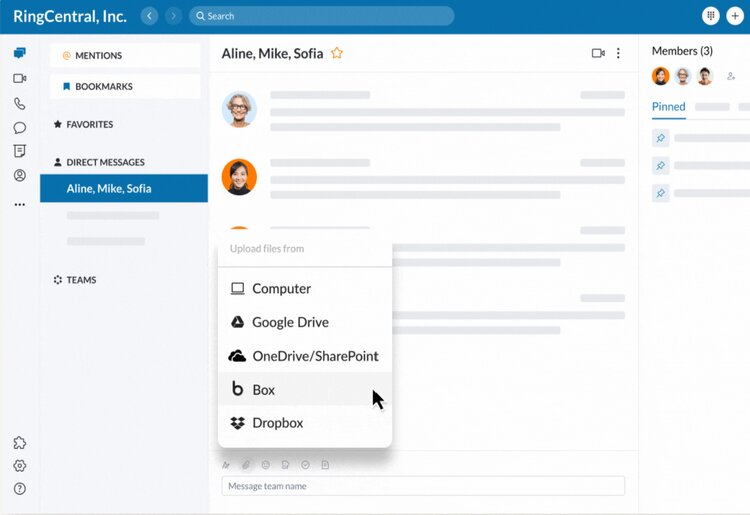This screenshot has width=750, height=515.
Task: Switch to the Pinned tab
Action: click(x=668, y=107)
